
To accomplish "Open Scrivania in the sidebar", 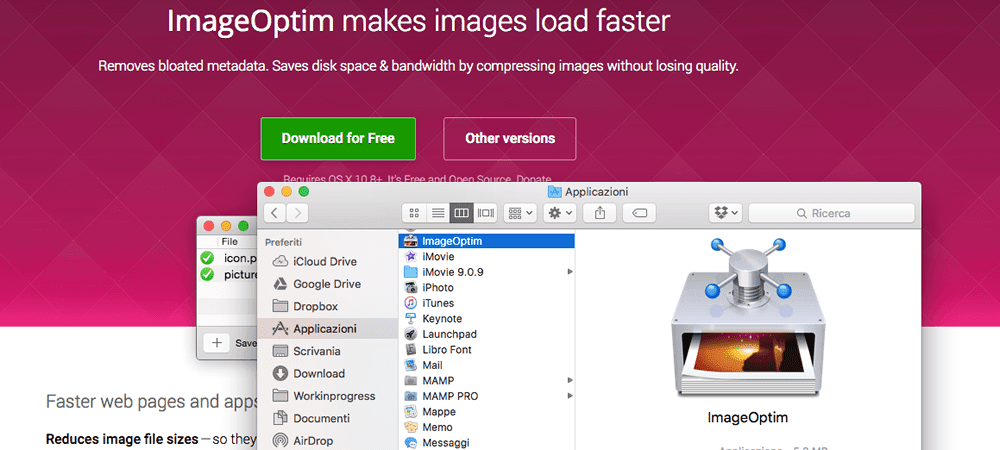I will (327, 351).
